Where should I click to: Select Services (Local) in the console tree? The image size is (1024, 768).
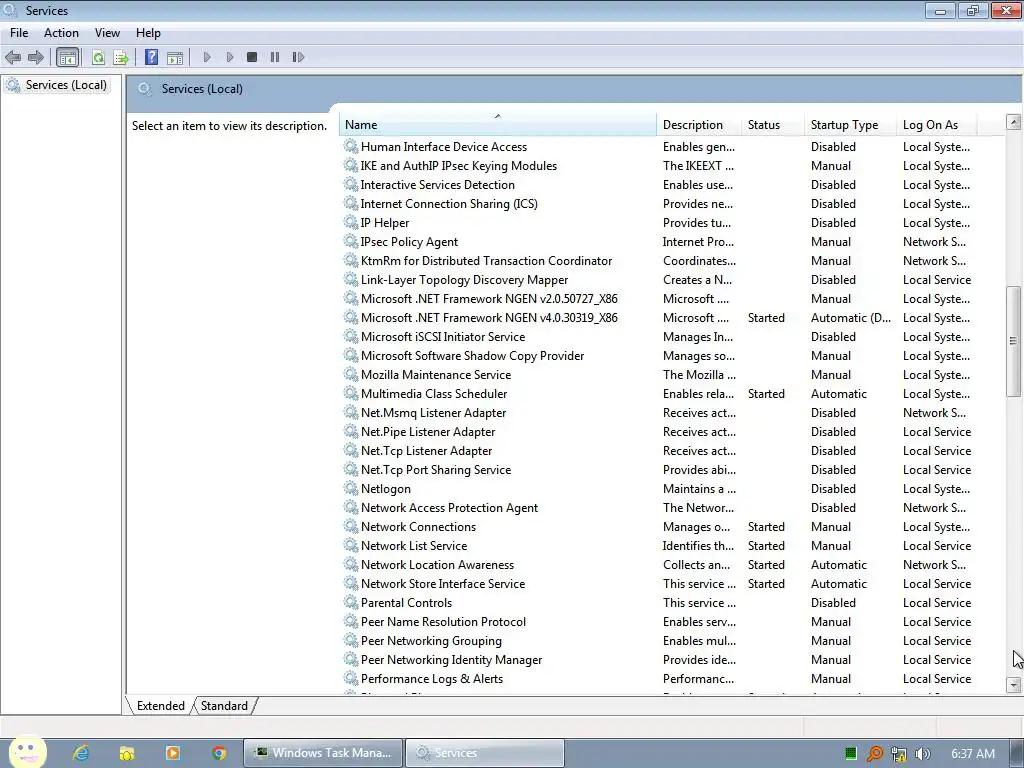[65, 85]
